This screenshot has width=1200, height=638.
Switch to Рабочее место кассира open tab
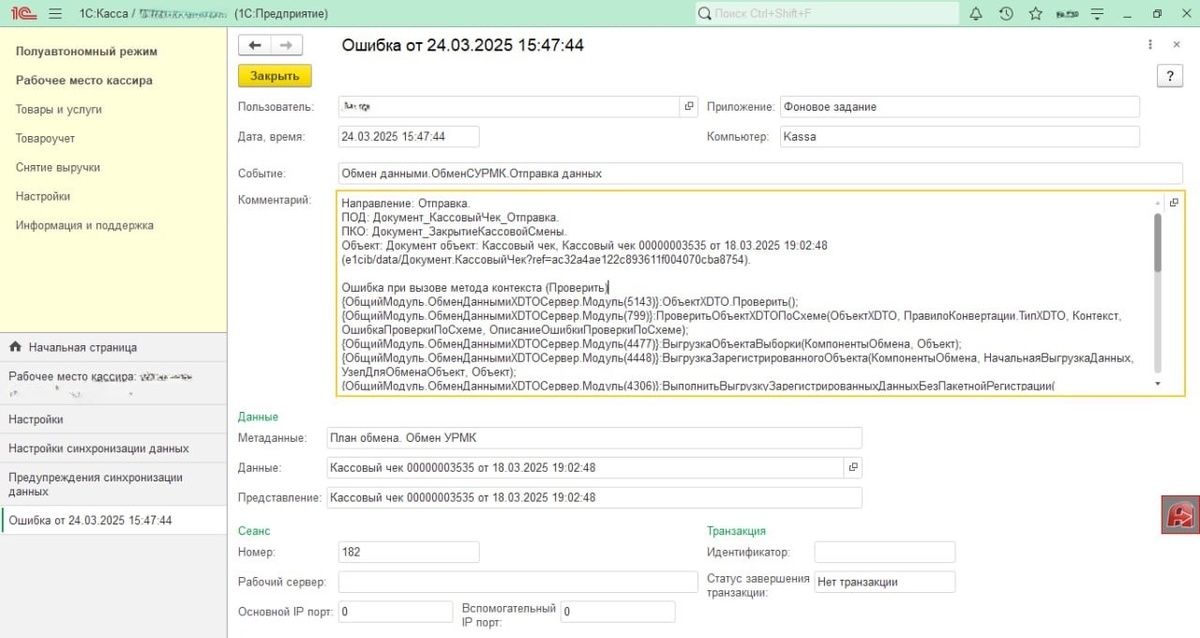point(113,383)
